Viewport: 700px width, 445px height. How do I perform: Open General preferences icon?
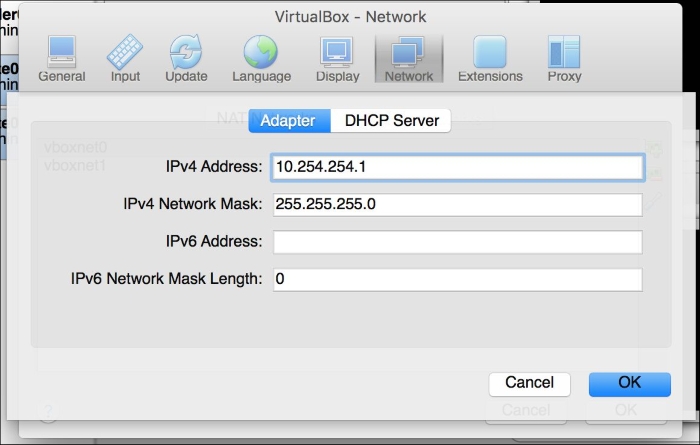point(62,59)
